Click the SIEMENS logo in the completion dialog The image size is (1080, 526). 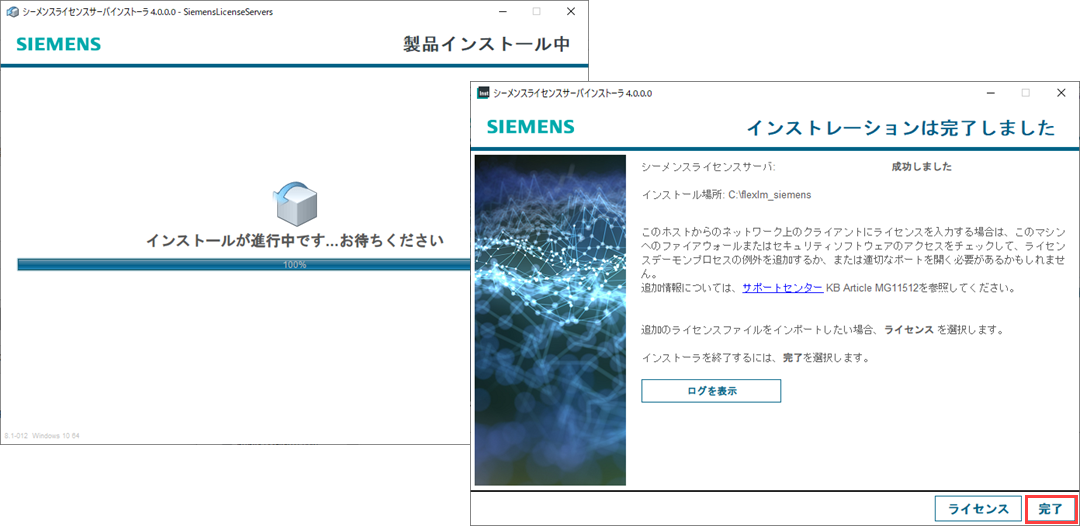coord(530,127)
